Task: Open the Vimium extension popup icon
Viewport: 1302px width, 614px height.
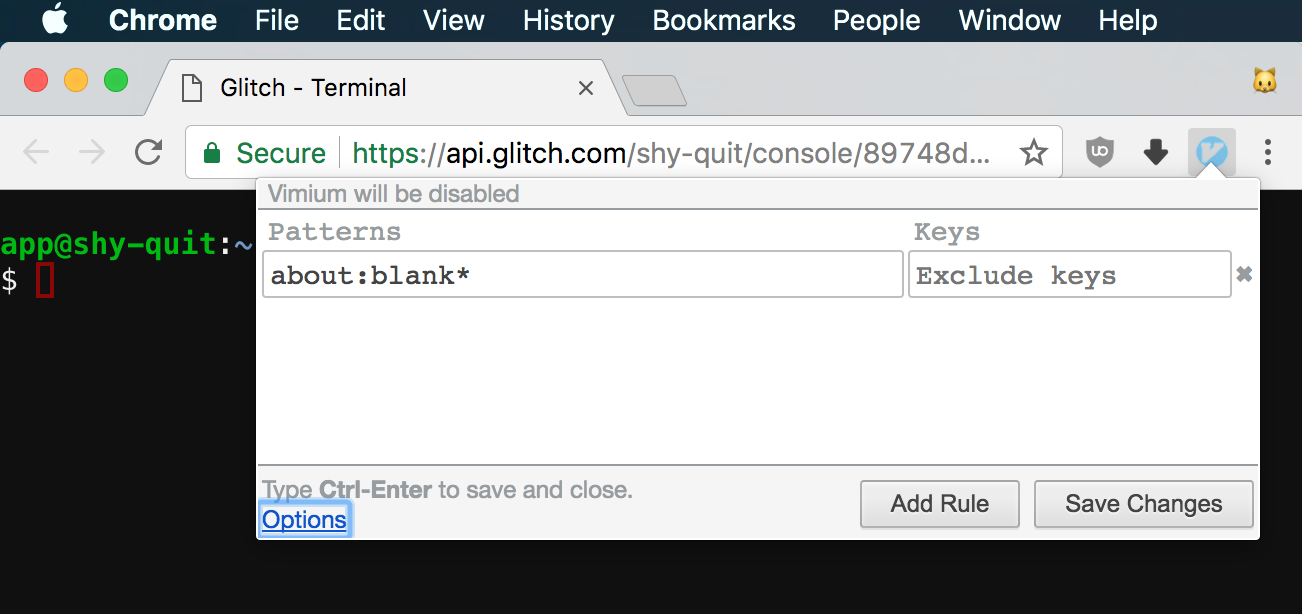Action: pos(1211,152)
